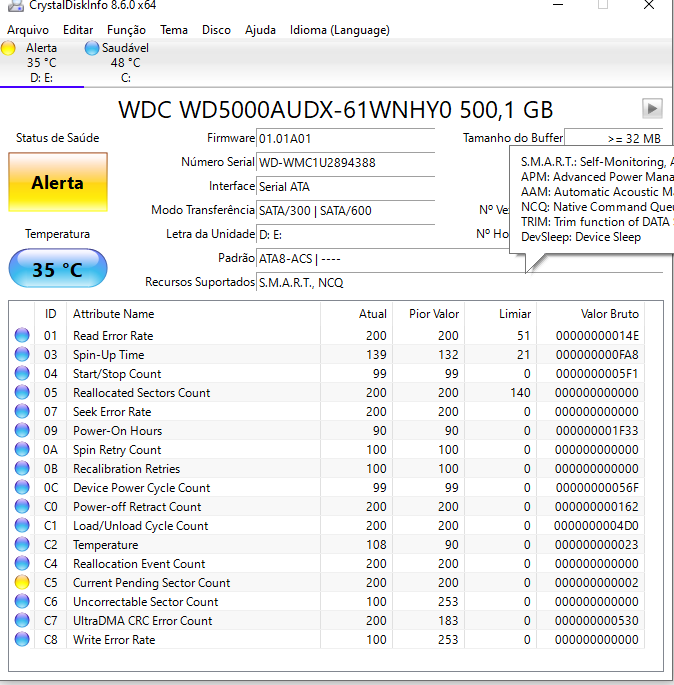Click the 35 °C temperature button
The width and height of the screenshot is (674, 685).
point(58,268)
